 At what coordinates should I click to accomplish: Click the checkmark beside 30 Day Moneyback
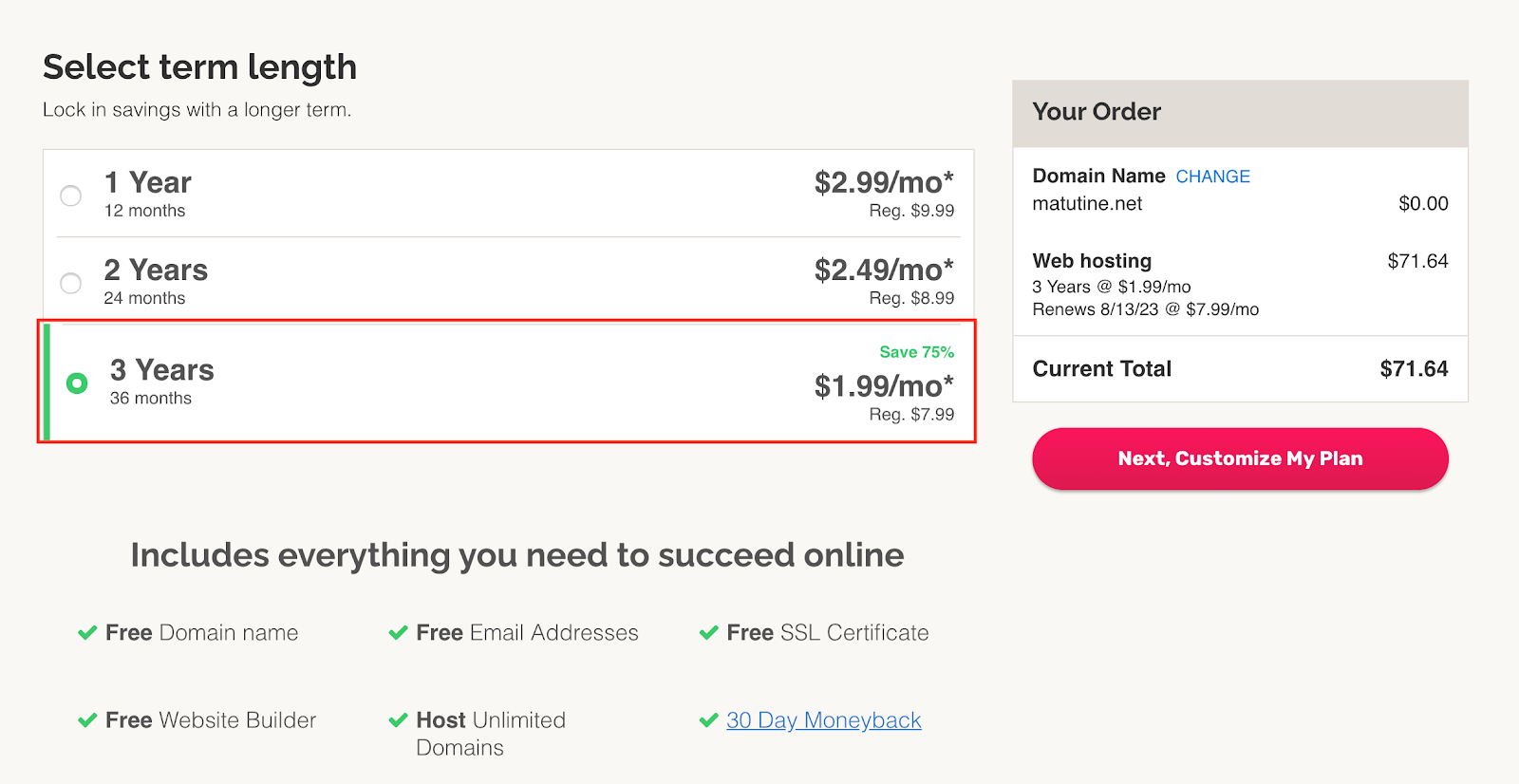(x=708, y=720)
